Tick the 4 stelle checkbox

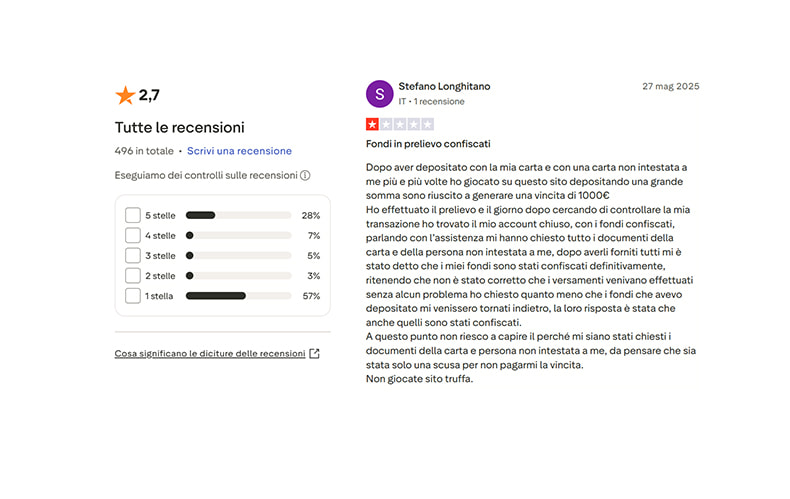point(133,235)
